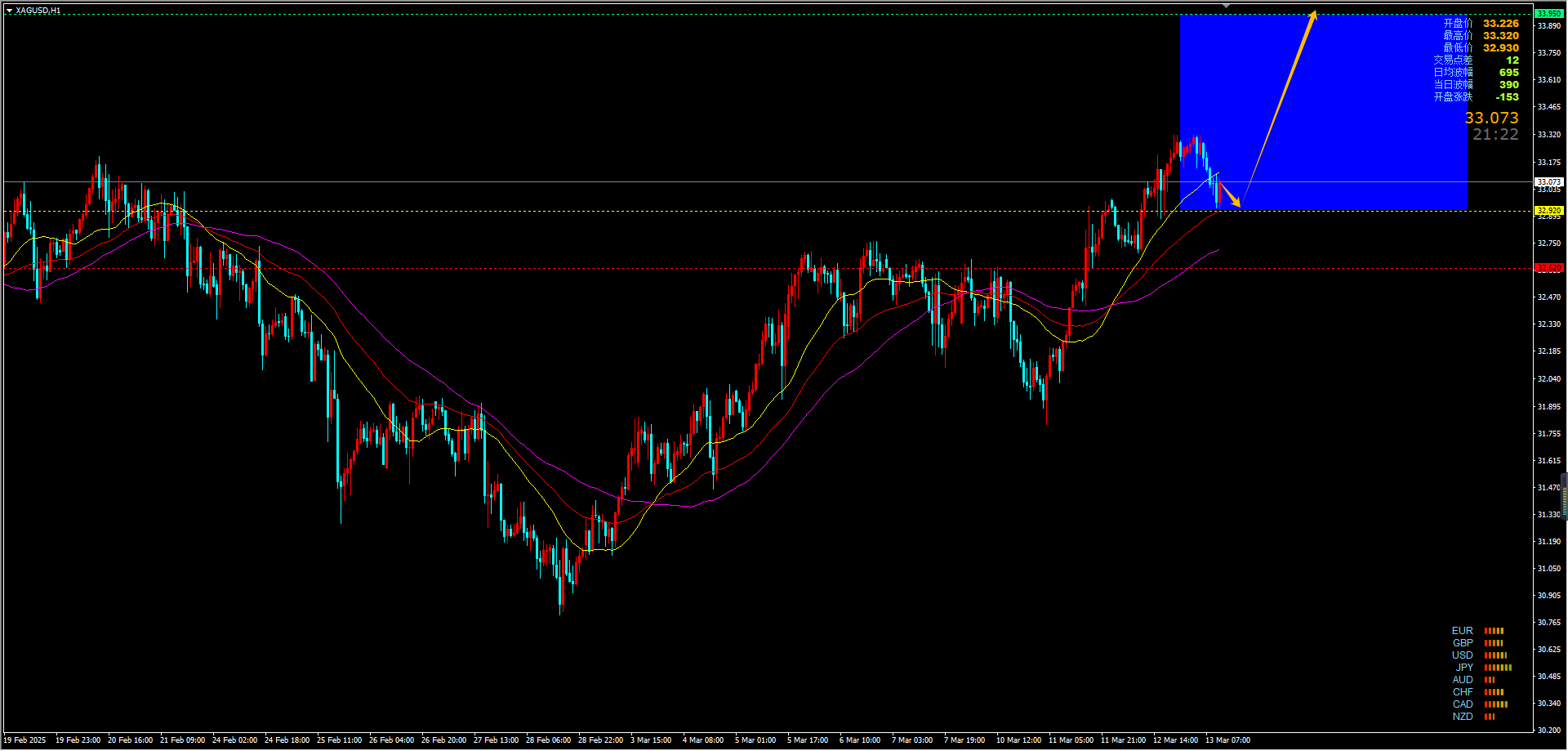Click the 19 Feb 2025 time axis label
Viewport: 1568px width, 751px height.
coord(24,740)
